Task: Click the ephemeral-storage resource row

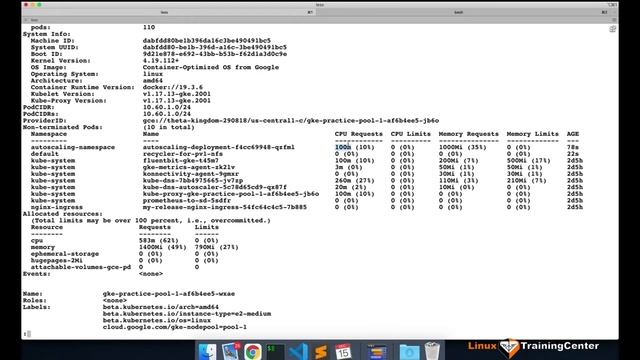Action: [x=125, y=254]
